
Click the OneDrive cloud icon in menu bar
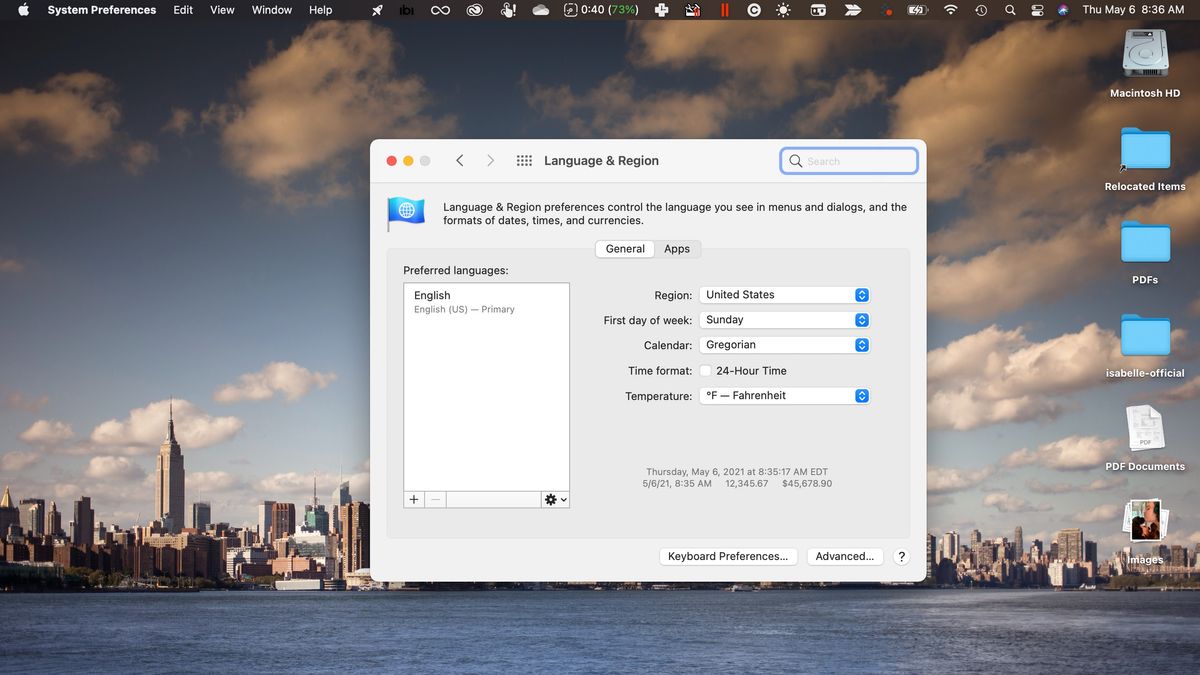tap(541, 10)
